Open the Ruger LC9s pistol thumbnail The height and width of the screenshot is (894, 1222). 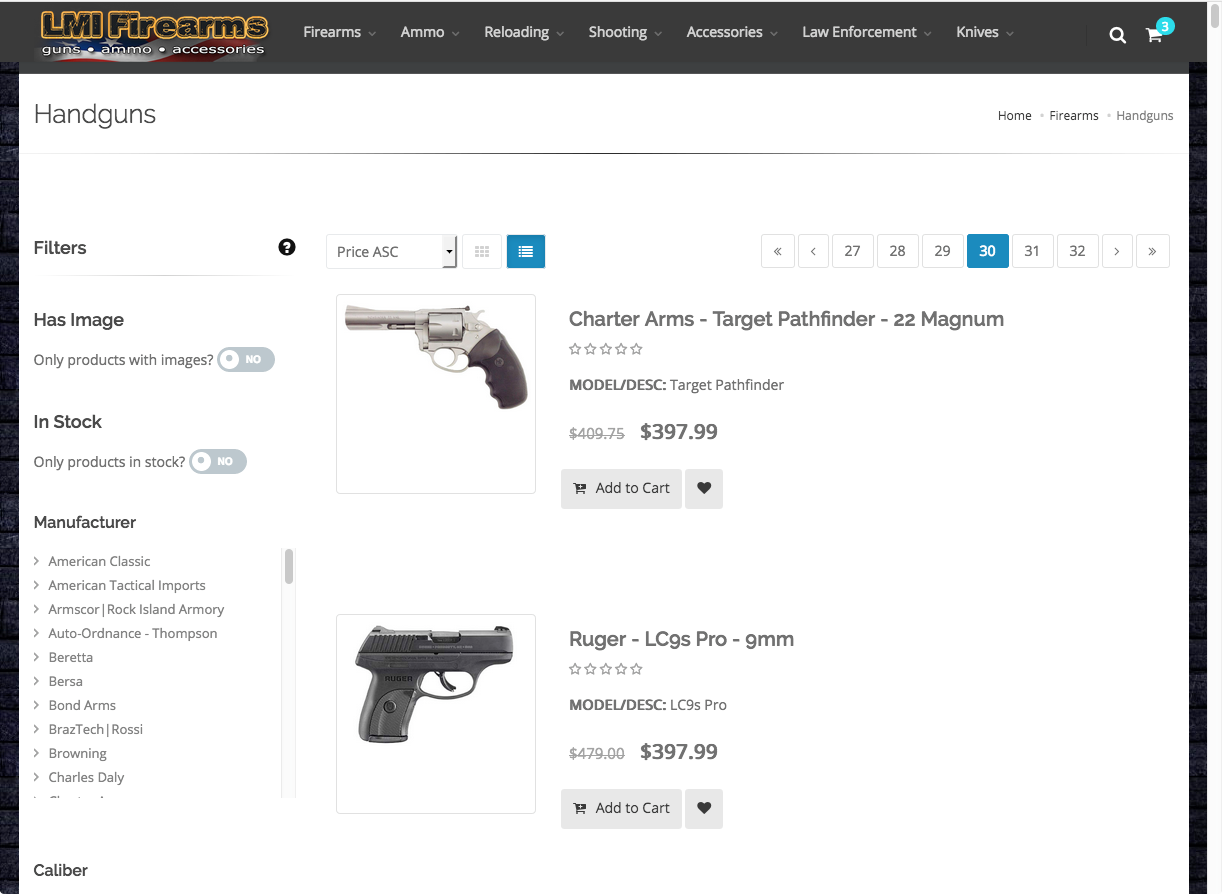coord(436,714)
